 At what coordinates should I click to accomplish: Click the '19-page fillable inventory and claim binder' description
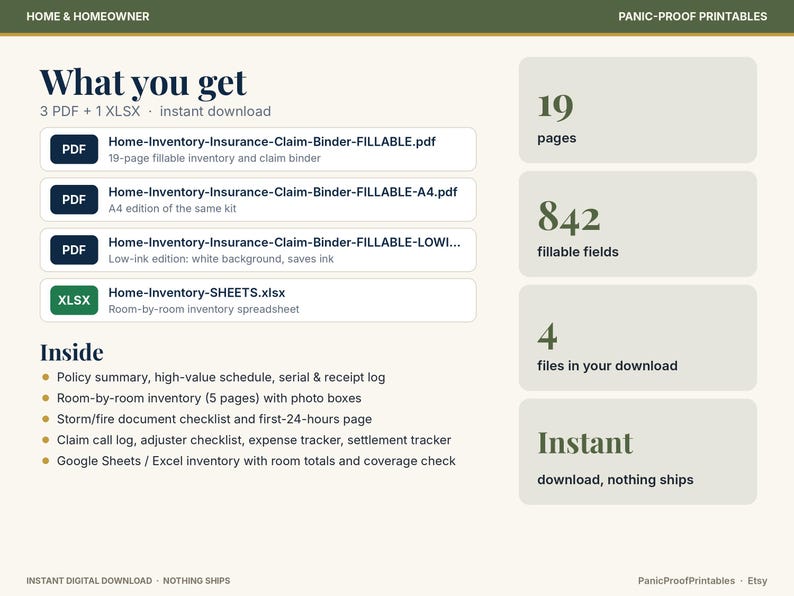[214, 158]
